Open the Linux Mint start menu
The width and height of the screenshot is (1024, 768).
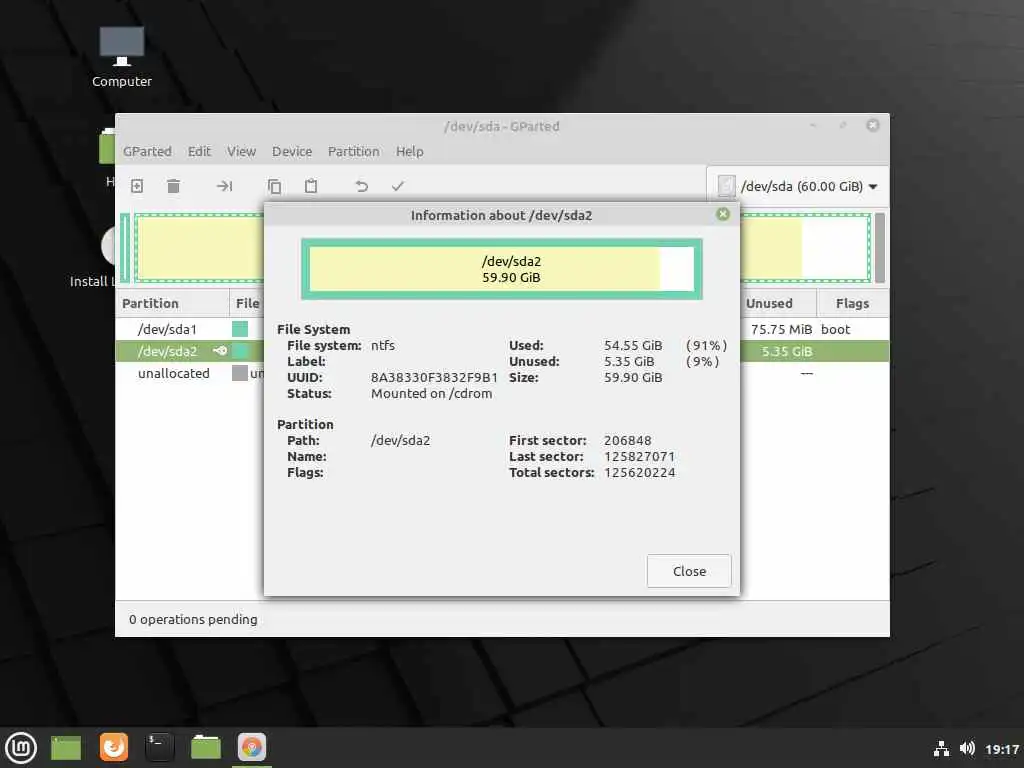pos(21,748)
